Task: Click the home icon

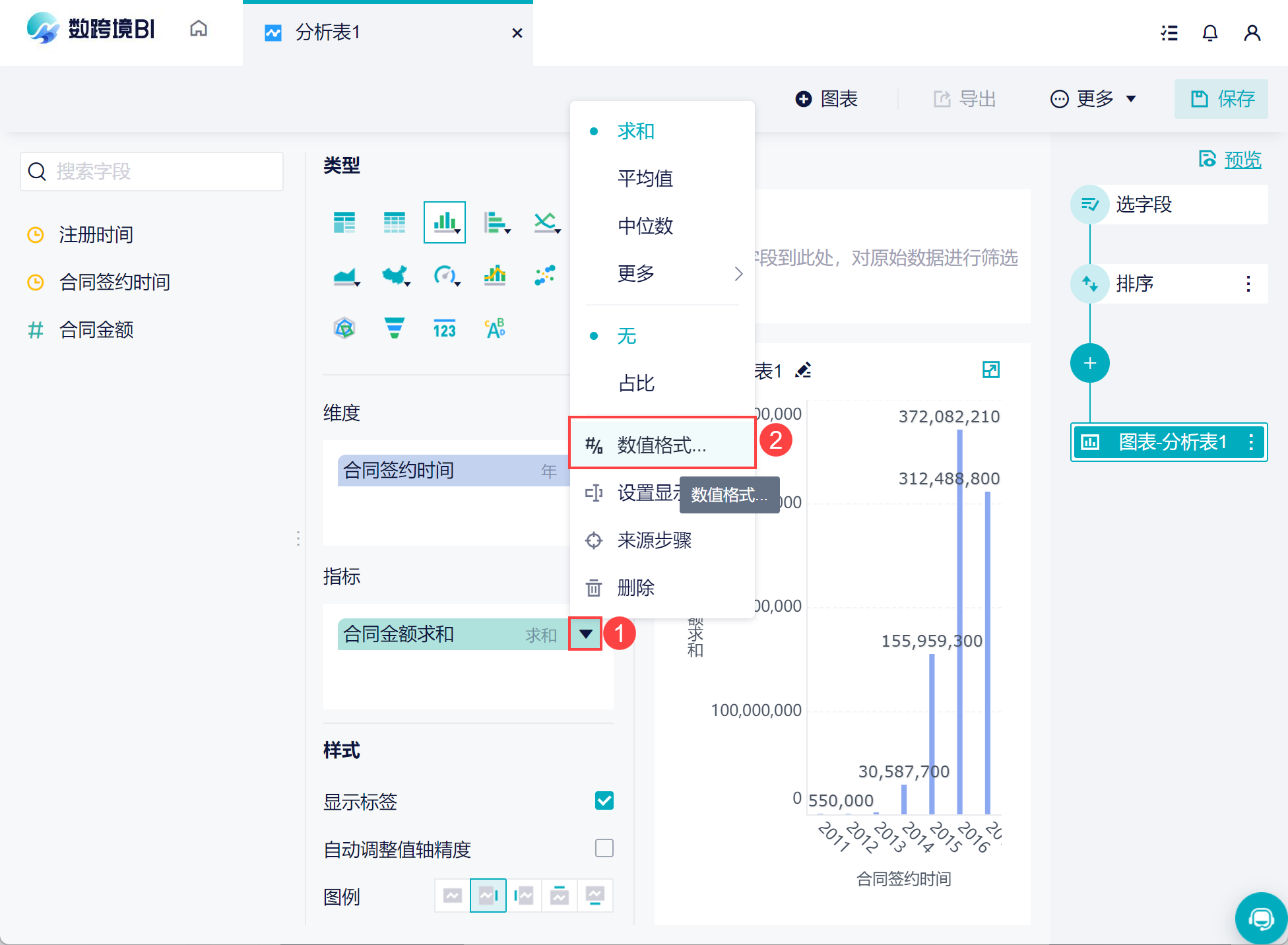Action: (x=199, y=30)
